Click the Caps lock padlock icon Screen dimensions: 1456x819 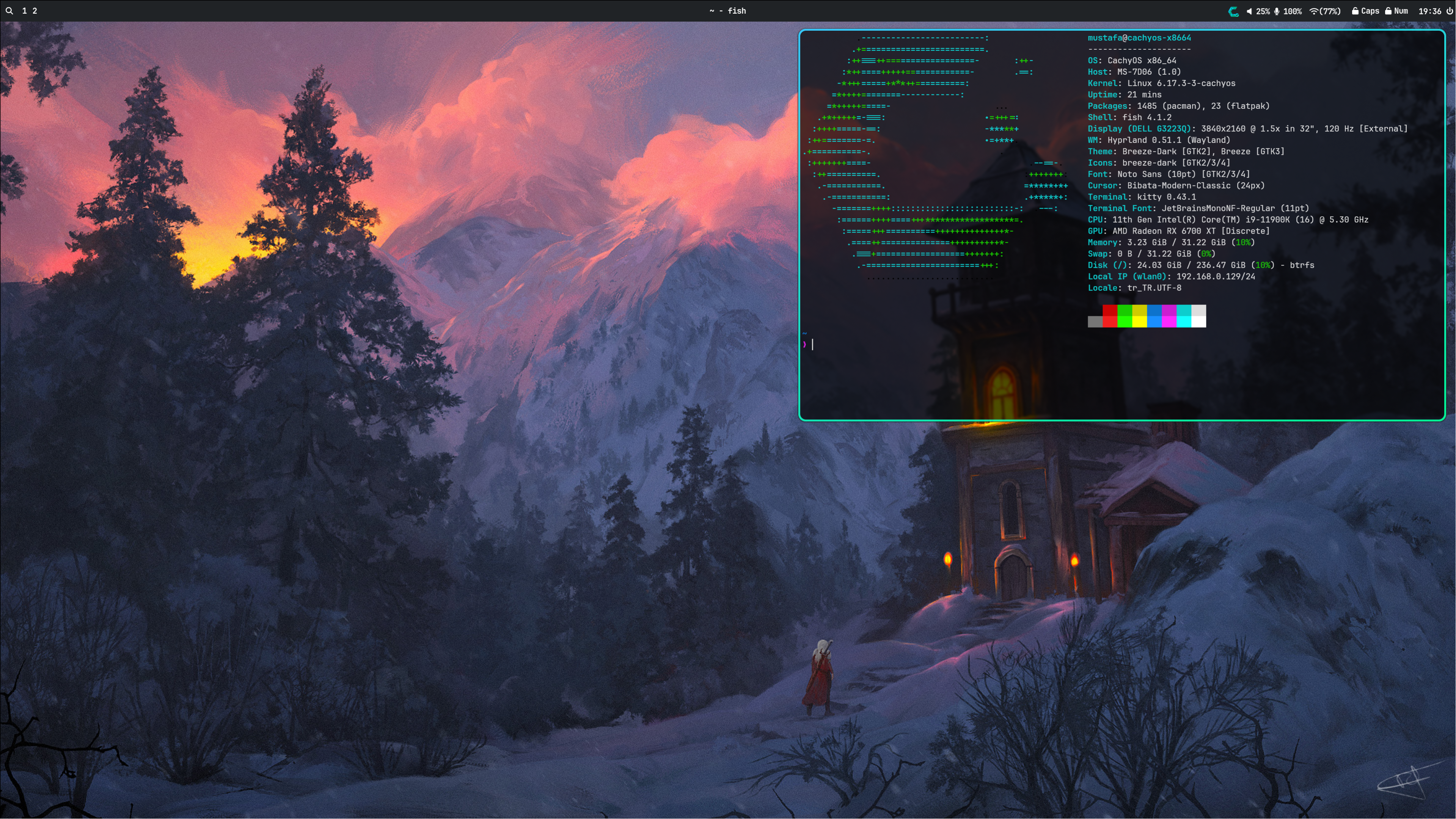tap(1355, 11)
